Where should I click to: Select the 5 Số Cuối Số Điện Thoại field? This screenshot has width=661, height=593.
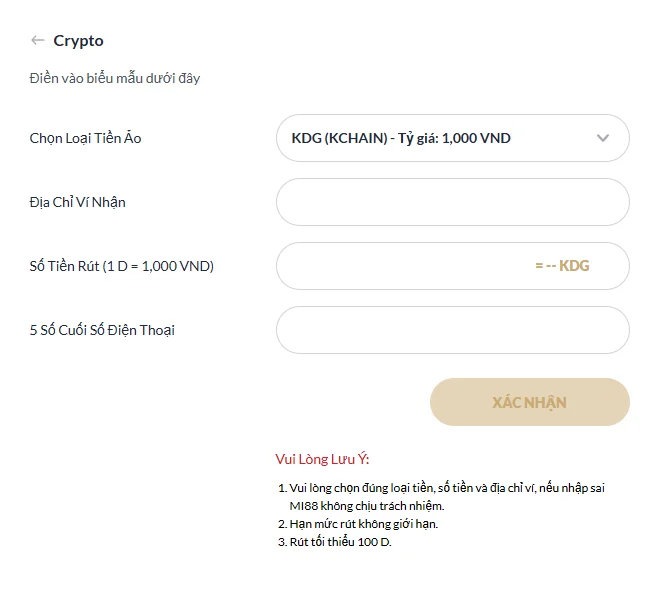pyautogui.click(x=452, y=330)
